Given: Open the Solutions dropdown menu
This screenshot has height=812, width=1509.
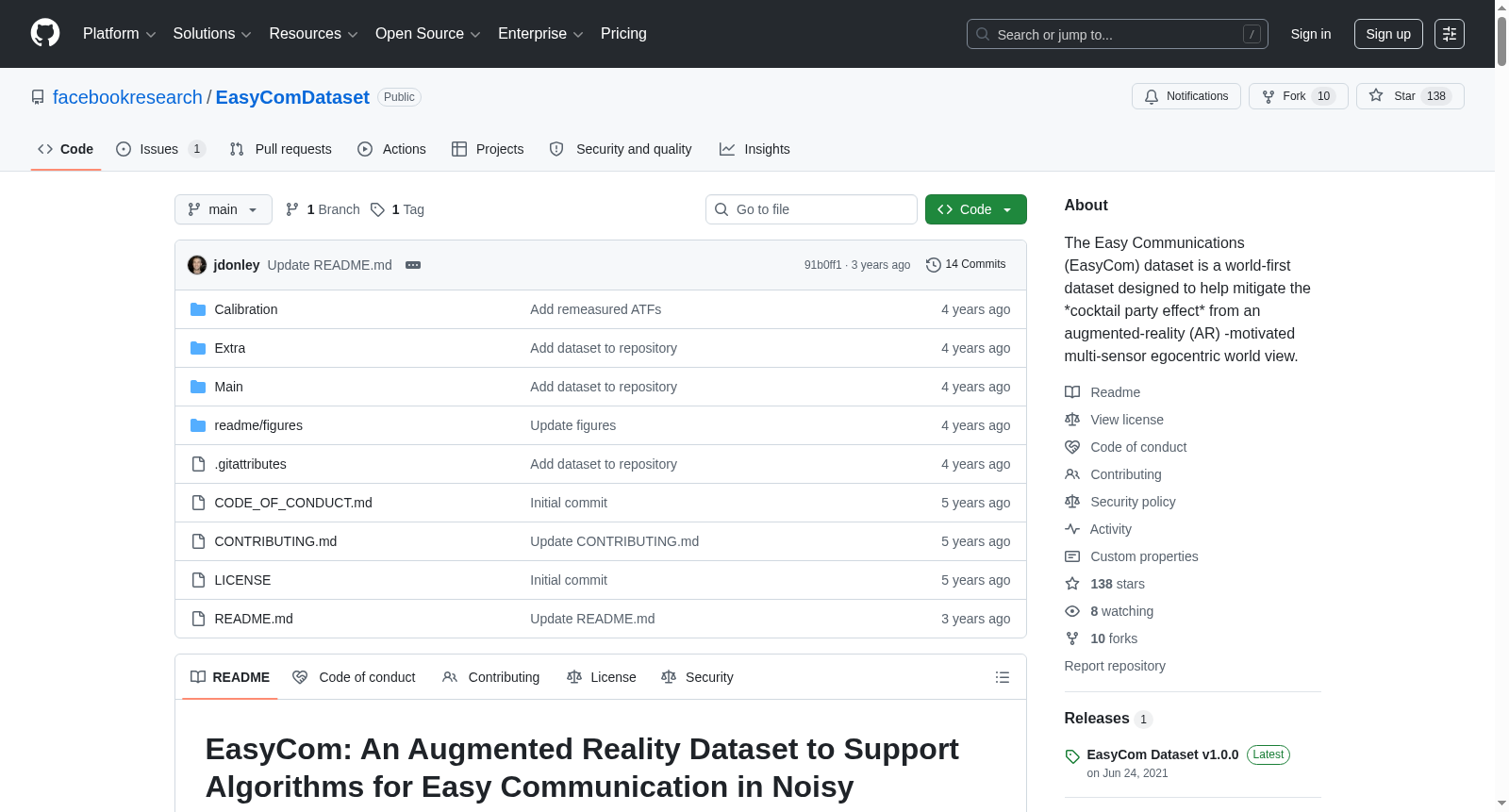Looking at the screenshot, I should click(x=212, y=34).
